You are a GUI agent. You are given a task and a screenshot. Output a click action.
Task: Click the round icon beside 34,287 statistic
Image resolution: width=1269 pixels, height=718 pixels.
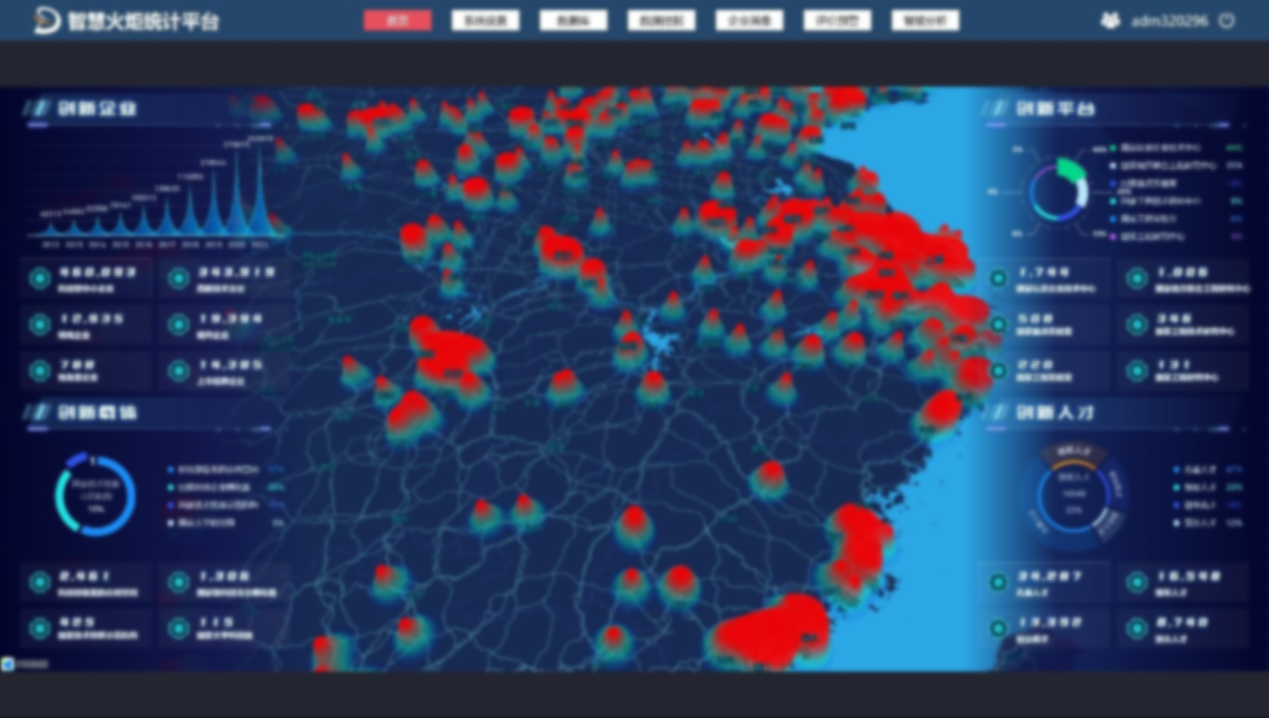998,582
